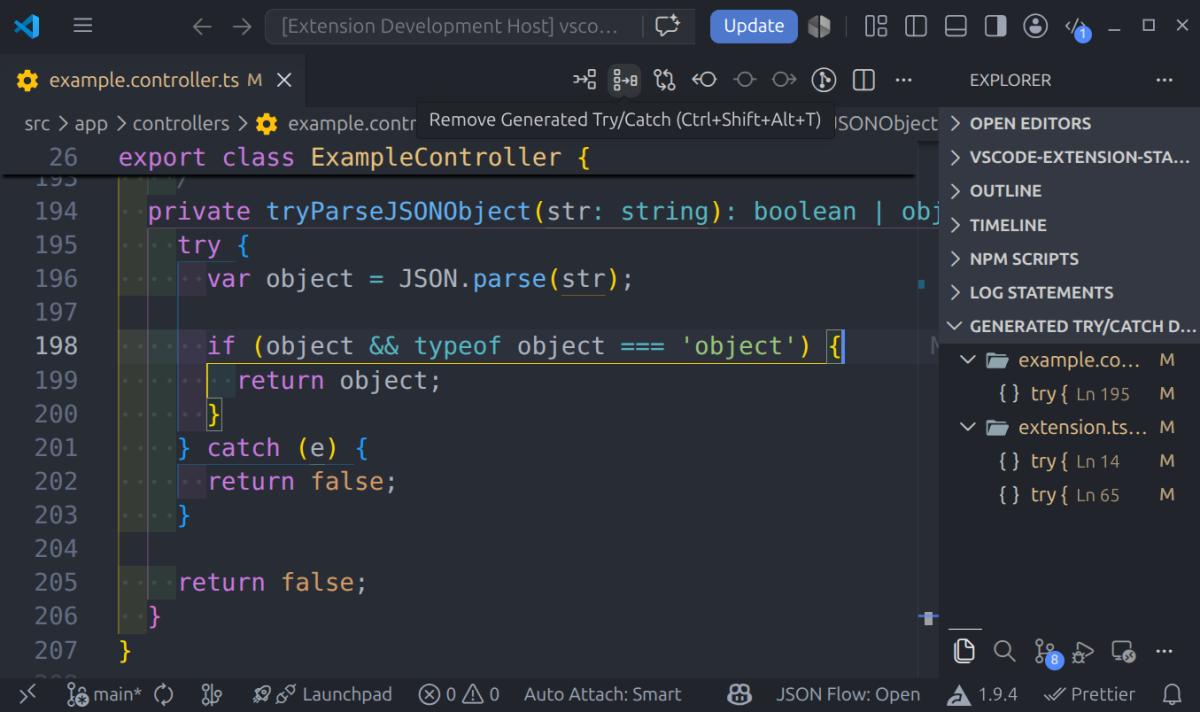Go to previous change arrow icon
This screenshot has height=712, width=1200.
(704, 79)
